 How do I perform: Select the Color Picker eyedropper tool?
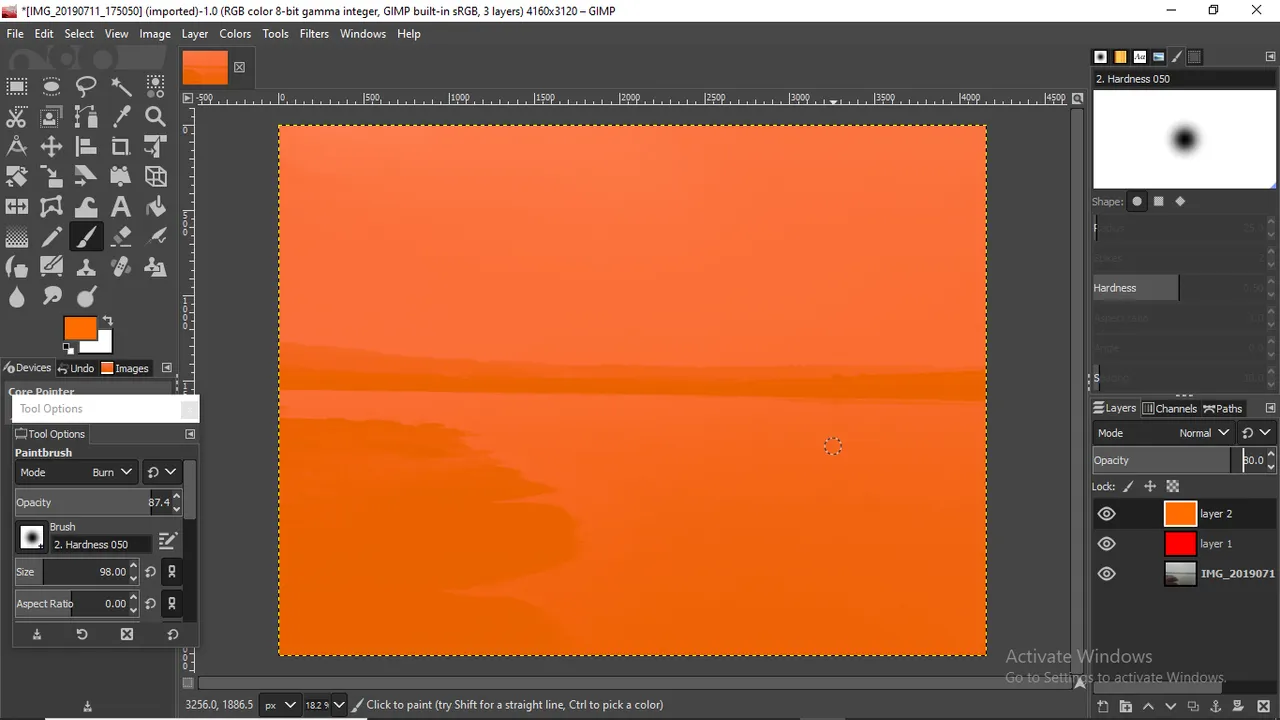click(x=121, y=116)
